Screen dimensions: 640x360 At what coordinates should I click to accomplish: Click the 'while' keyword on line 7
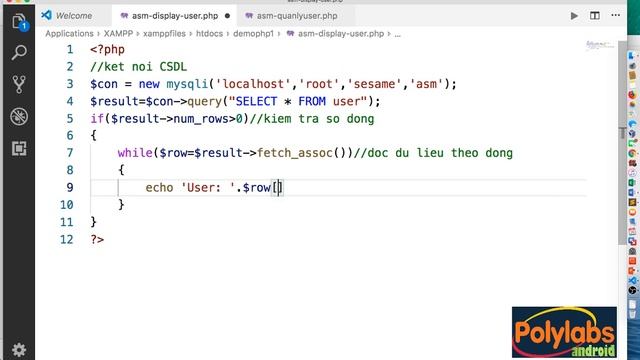tap(135, 153)
